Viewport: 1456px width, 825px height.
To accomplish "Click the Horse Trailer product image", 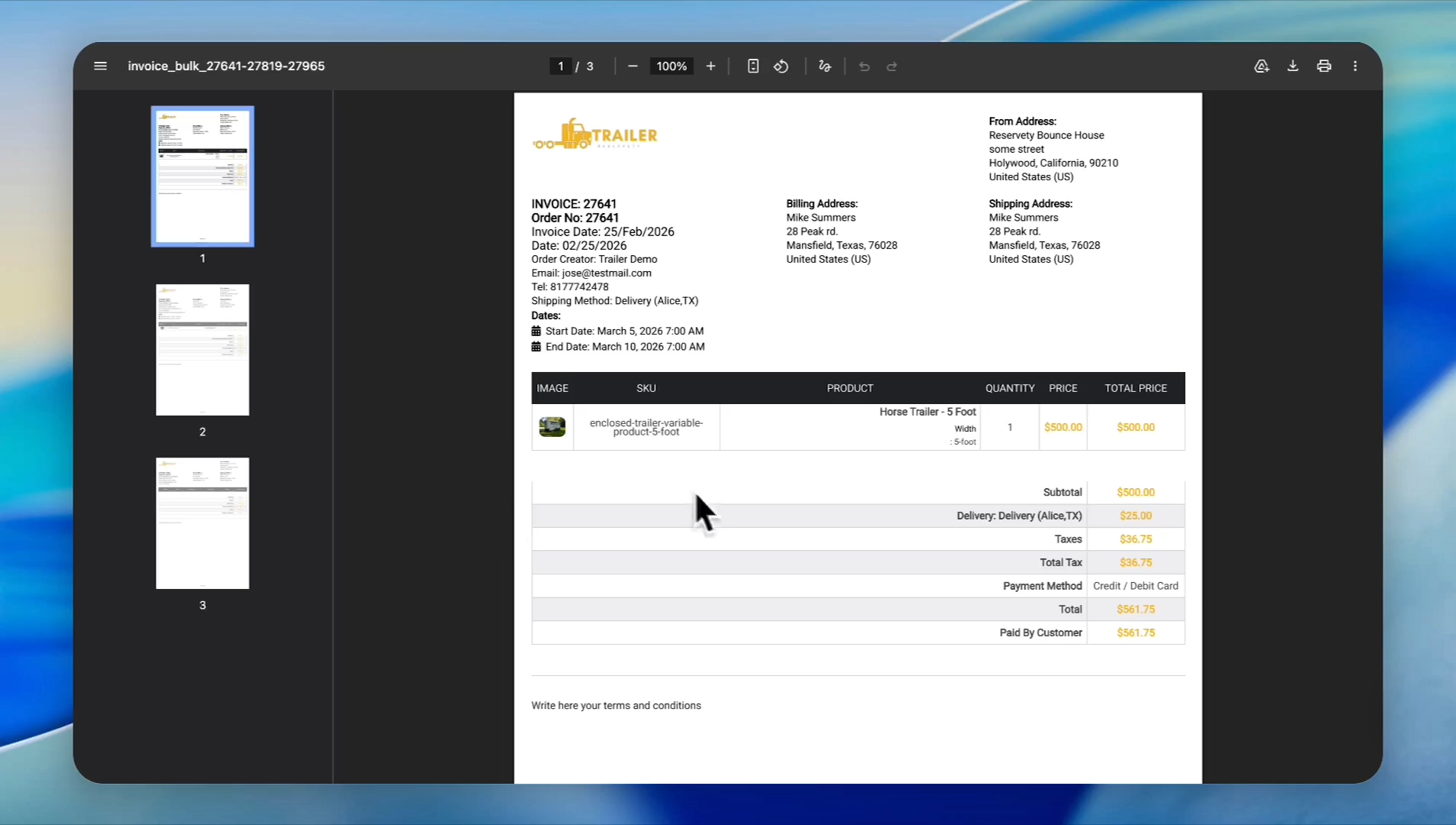I will click(552, 427).
